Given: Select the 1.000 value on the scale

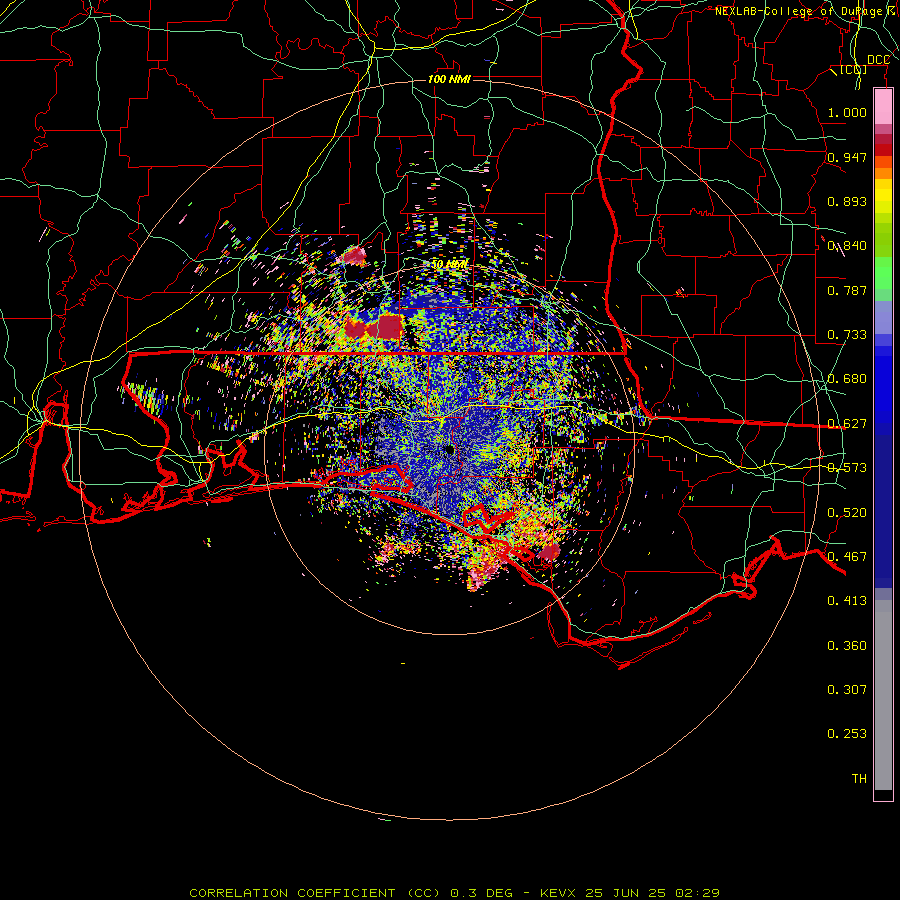Looking at the screenshot, I should pos(847,112).
